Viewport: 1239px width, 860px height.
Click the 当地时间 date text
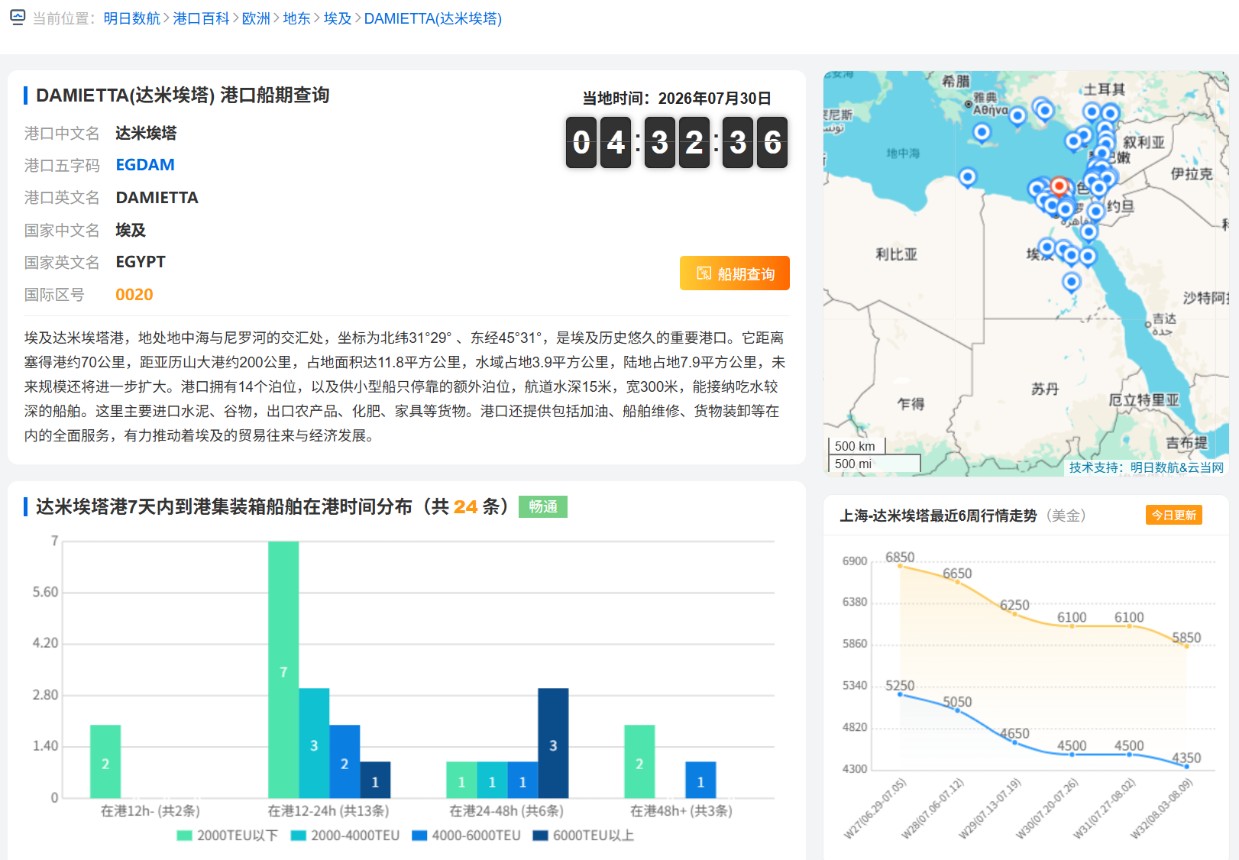point(677,98)
